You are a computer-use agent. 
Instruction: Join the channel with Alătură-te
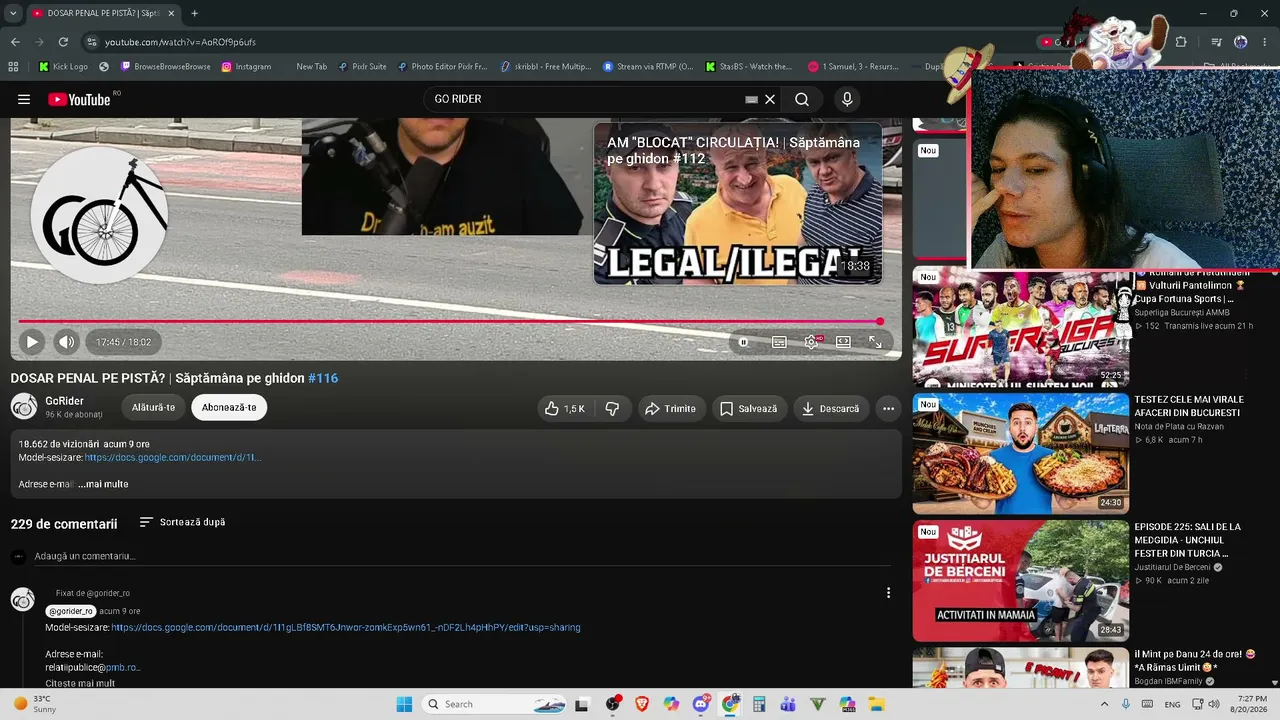pyautogui.click(x=154, y=407)
